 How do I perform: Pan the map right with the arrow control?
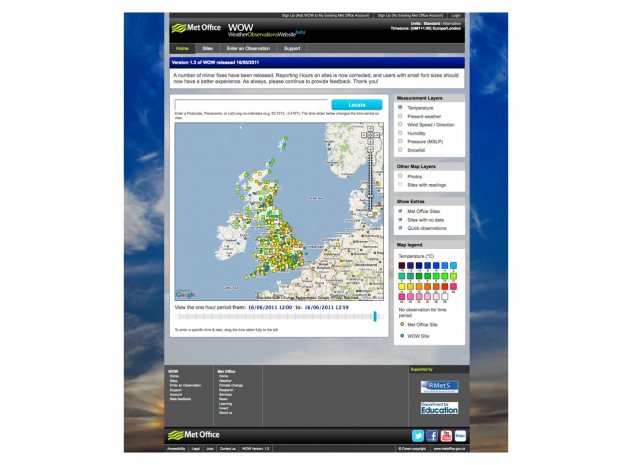(377, 135)
